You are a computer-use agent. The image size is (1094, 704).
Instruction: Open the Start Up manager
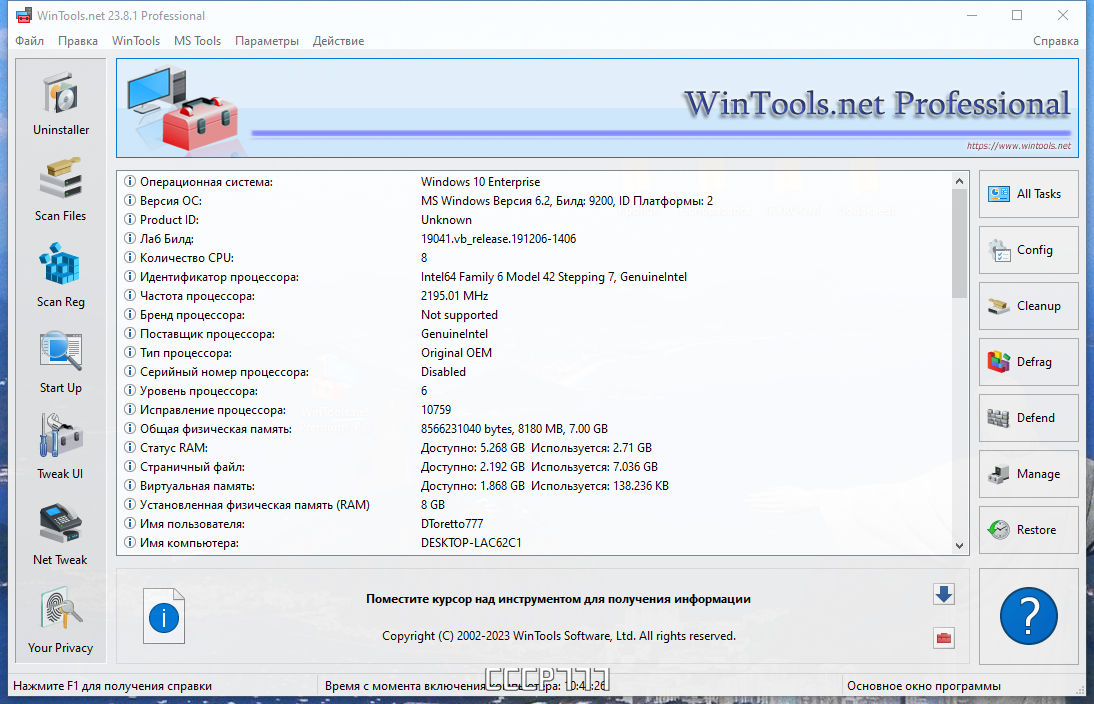(x=61, y=361)
